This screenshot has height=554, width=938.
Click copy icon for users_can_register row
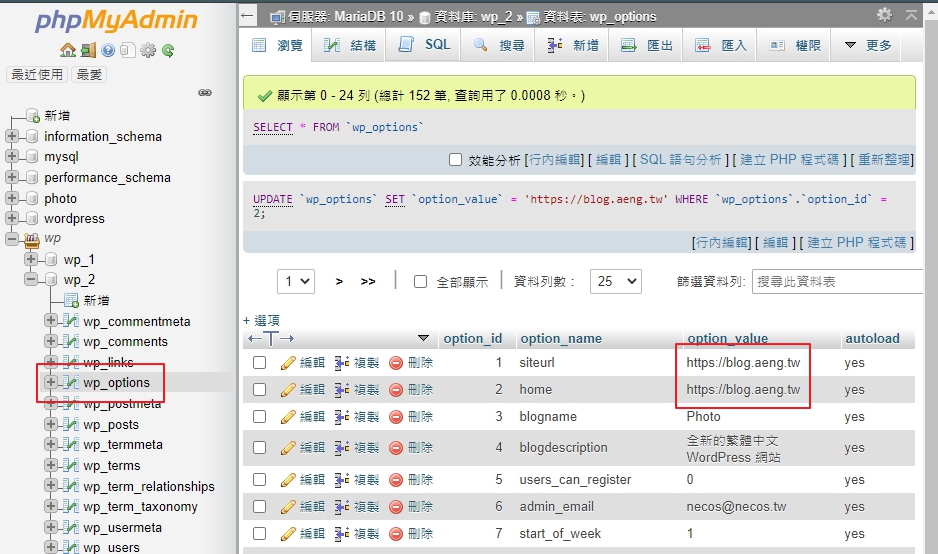point(342,480)
